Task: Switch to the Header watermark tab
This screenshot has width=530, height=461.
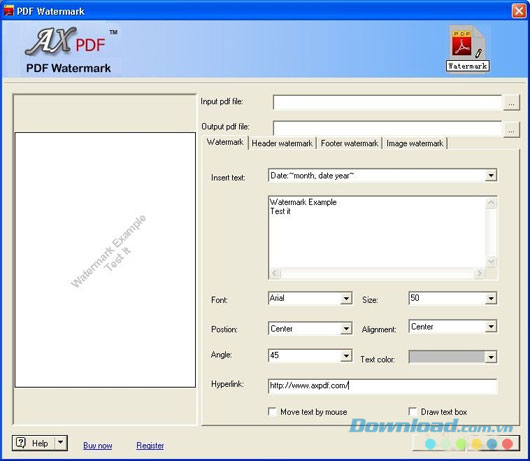Action: pos(282,144)
